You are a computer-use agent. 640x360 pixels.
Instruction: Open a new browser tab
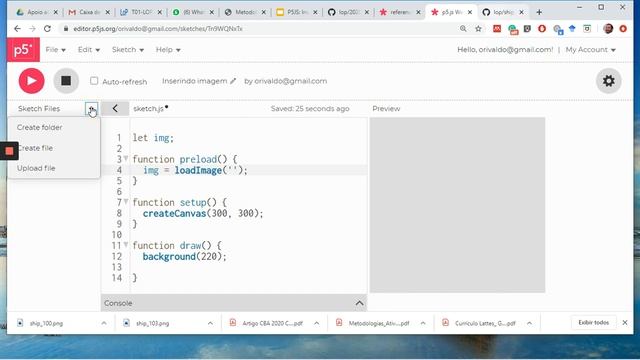point(539,12)
